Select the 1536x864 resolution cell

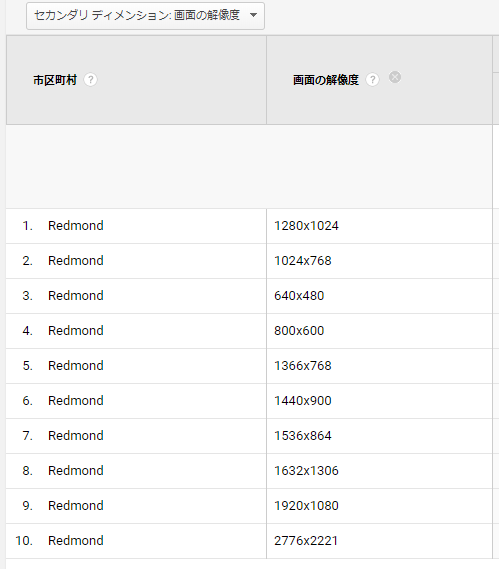pyautogui.click(x=379, y=435)
